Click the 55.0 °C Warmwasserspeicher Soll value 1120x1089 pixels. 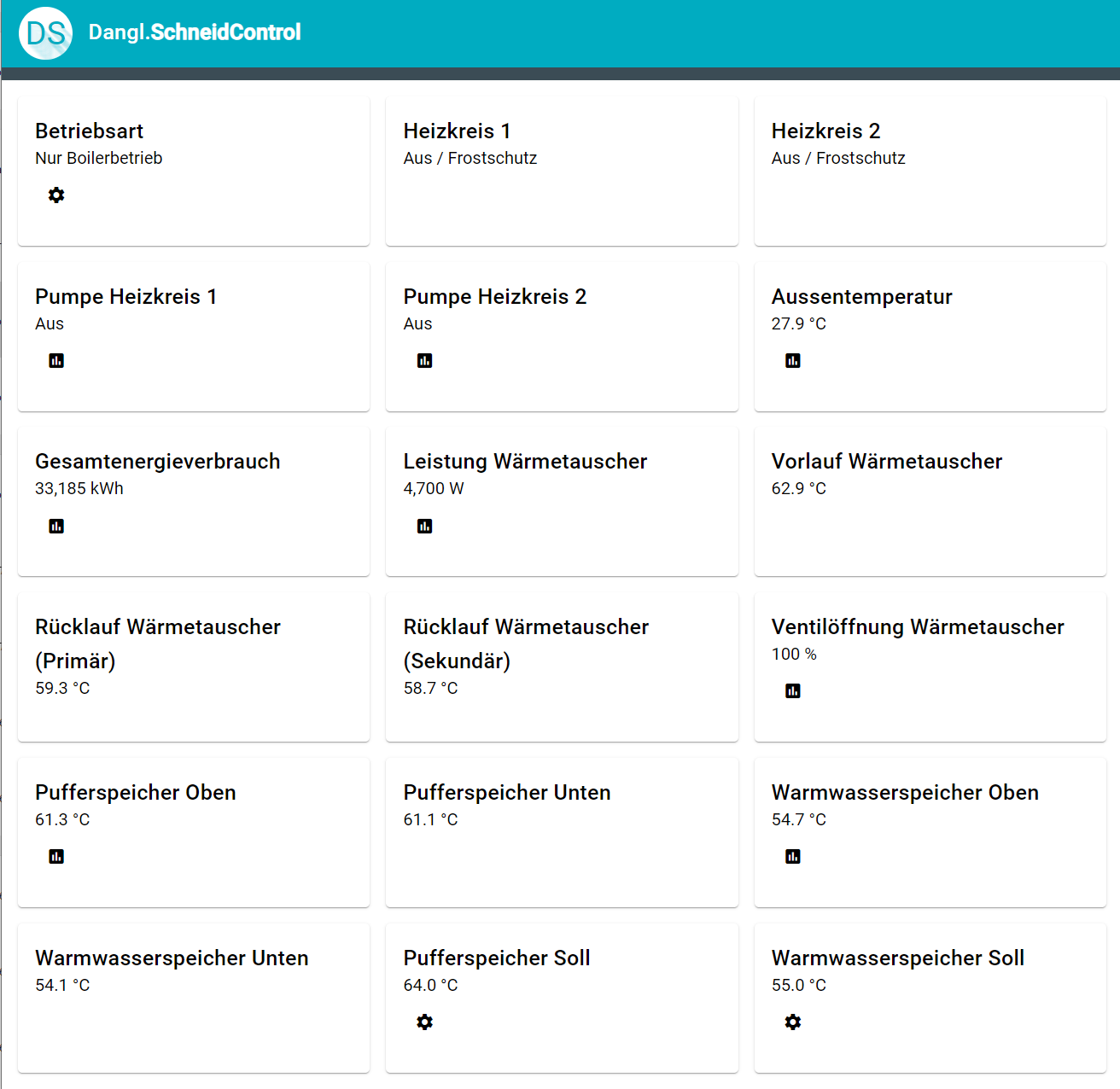pos(799,985)
